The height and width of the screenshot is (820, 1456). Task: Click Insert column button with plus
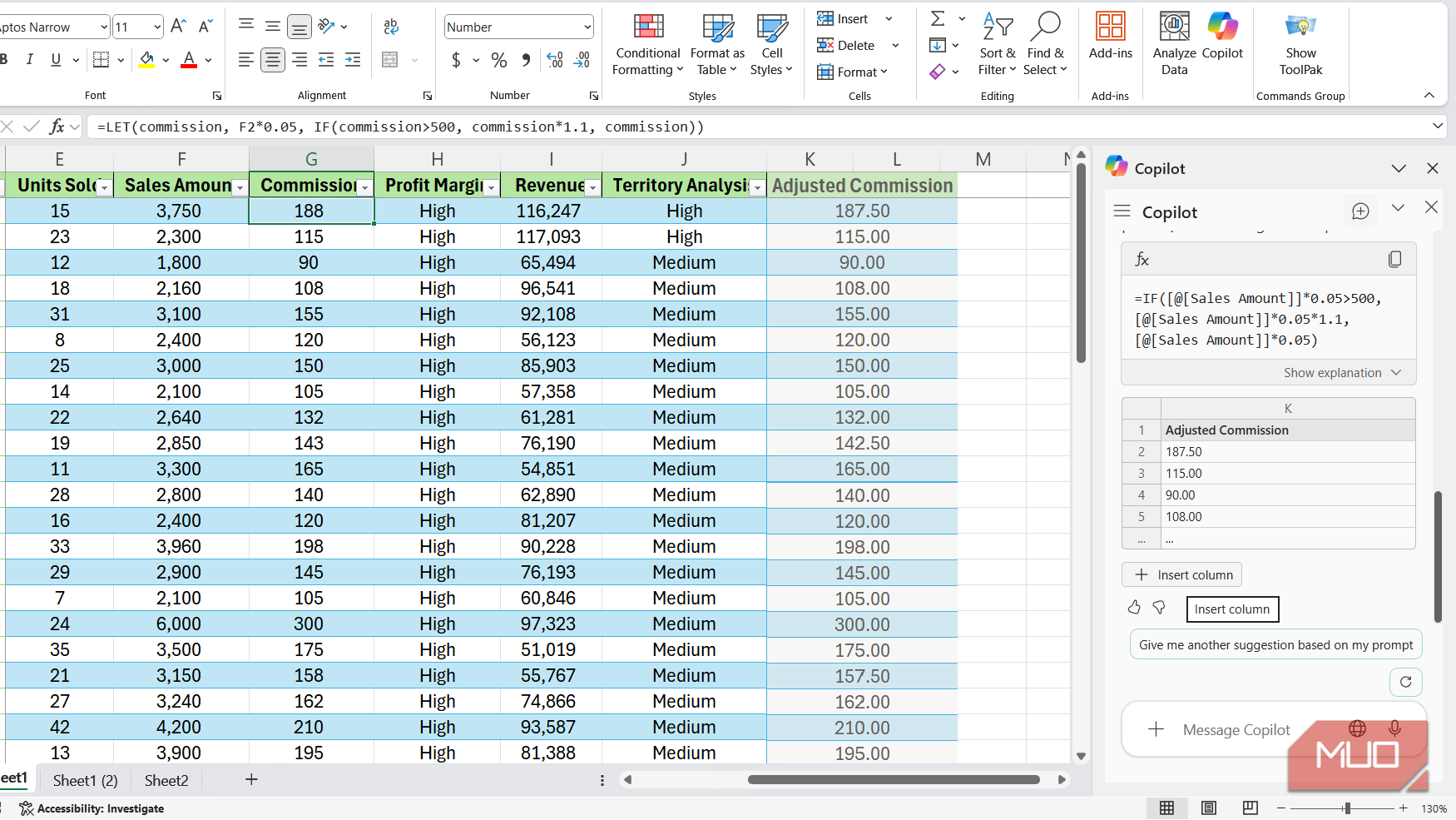[1181, 575]
